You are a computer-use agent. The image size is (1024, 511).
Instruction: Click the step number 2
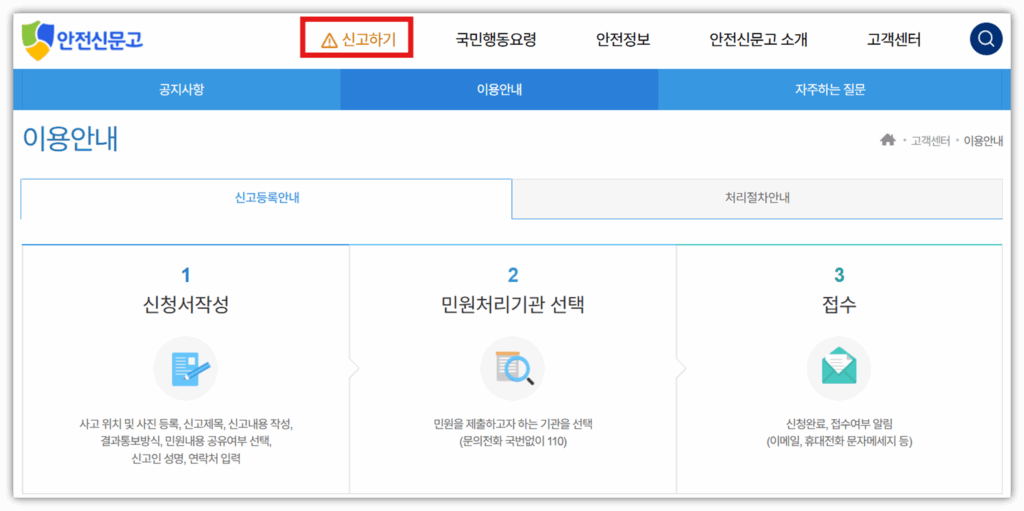tap(513, 275)
